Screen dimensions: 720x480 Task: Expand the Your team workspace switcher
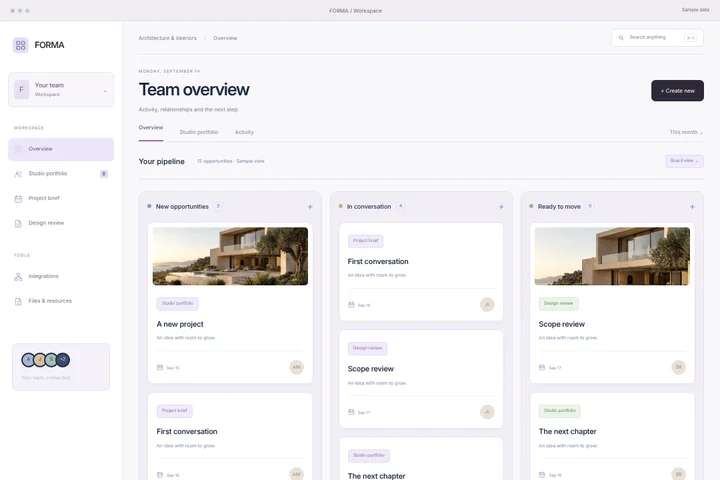pos(61,90)
